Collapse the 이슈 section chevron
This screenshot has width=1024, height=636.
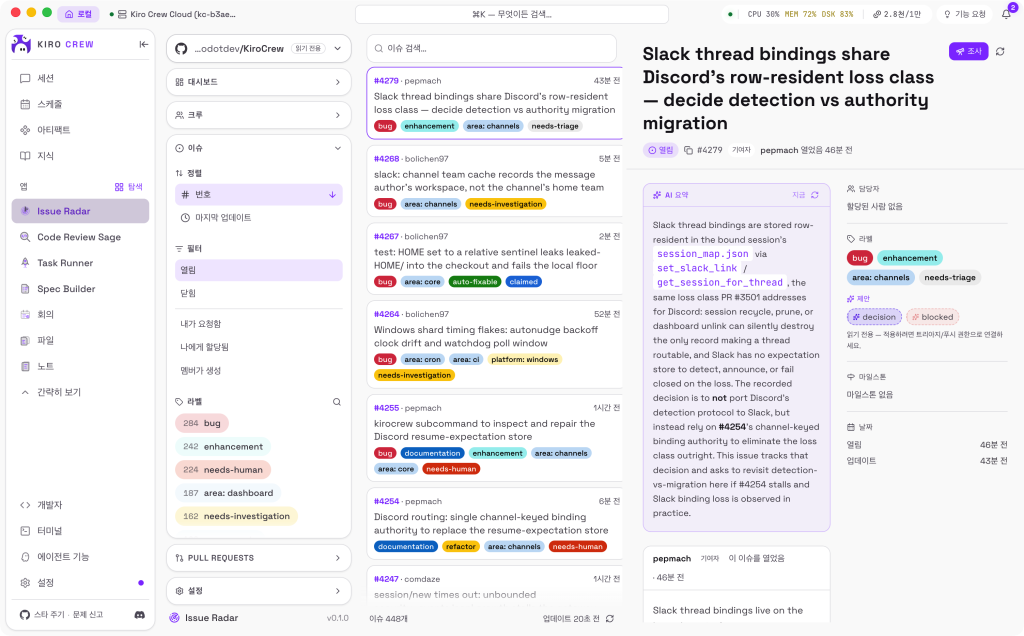[x=338, y=148]
